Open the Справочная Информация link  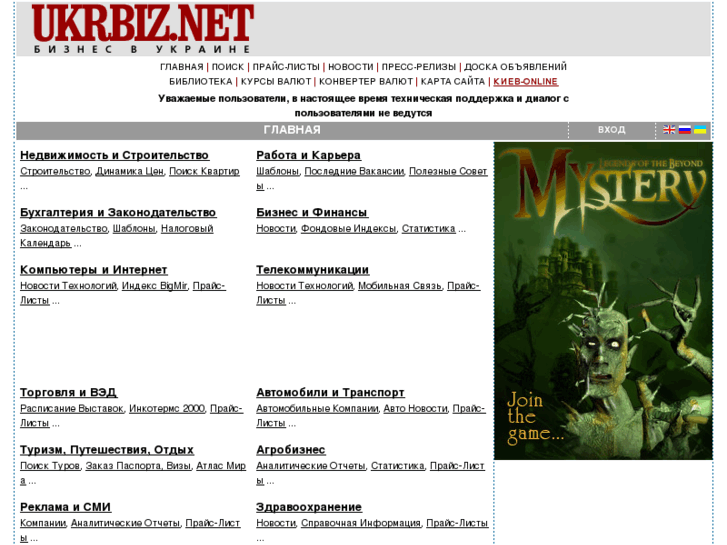pos(361,523)
